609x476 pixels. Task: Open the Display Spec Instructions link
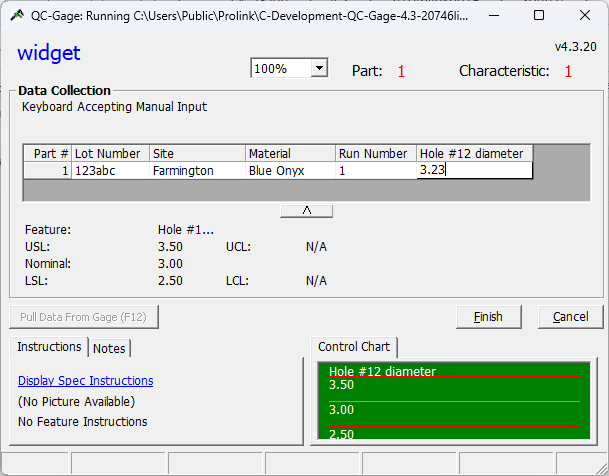click(x=85, y=380)
